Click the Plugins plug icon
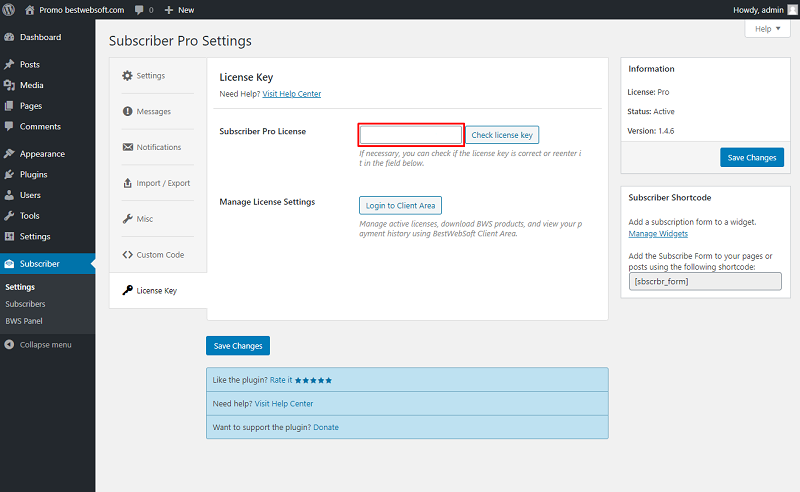 point(9,175)
